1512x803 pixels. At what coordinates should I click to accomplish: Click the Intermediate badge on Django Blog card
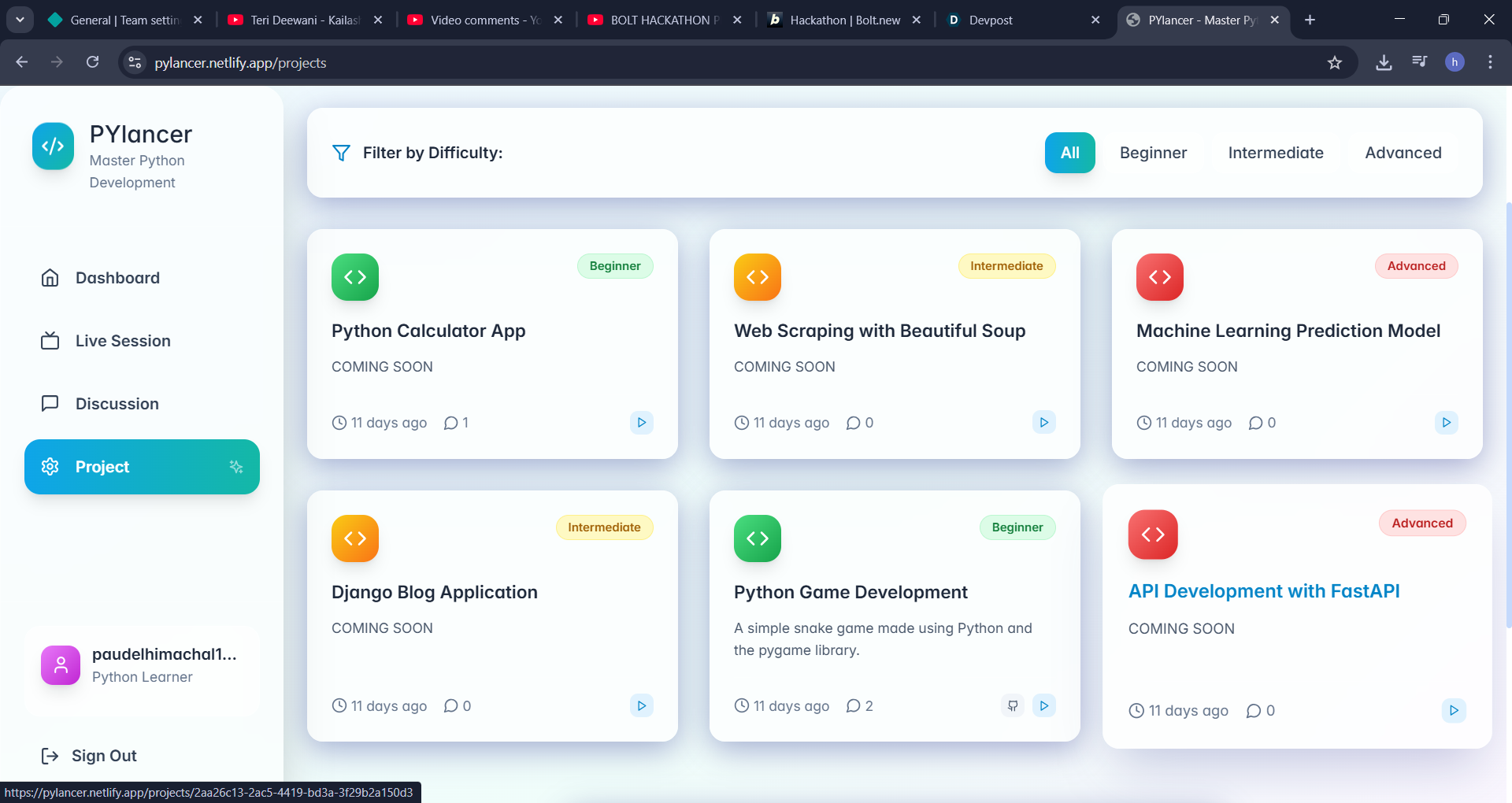[604, 527]
